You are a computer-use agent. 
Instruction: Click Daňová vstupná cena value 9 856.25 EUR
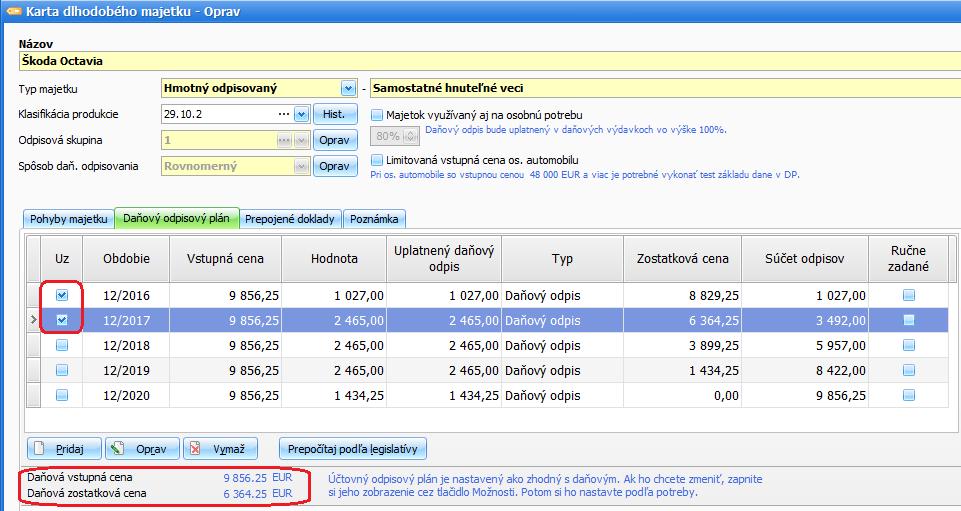click(258, 477)
